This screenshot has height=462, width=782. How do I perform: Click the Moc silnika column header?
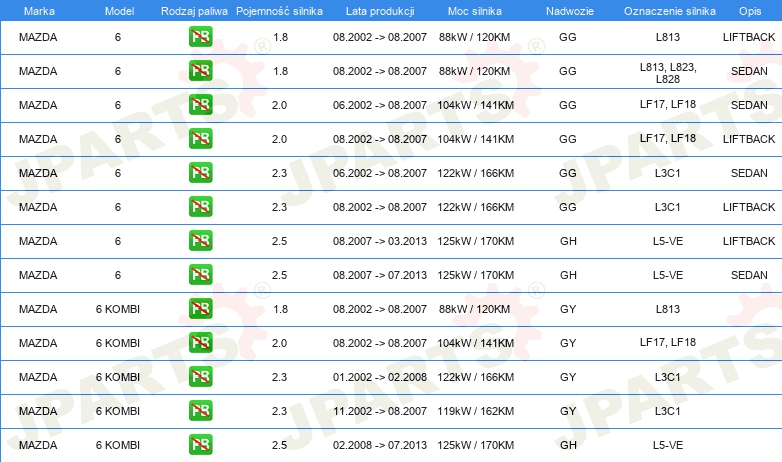click(475, 11)
